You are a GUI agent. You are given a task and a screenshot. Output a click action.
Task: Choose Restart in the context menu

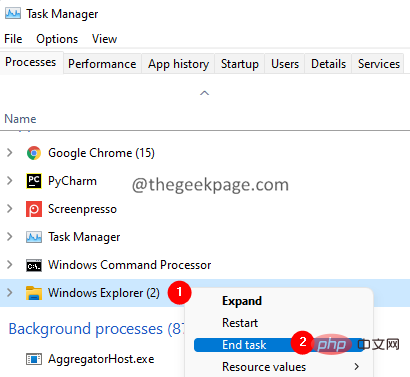(240, 323)
